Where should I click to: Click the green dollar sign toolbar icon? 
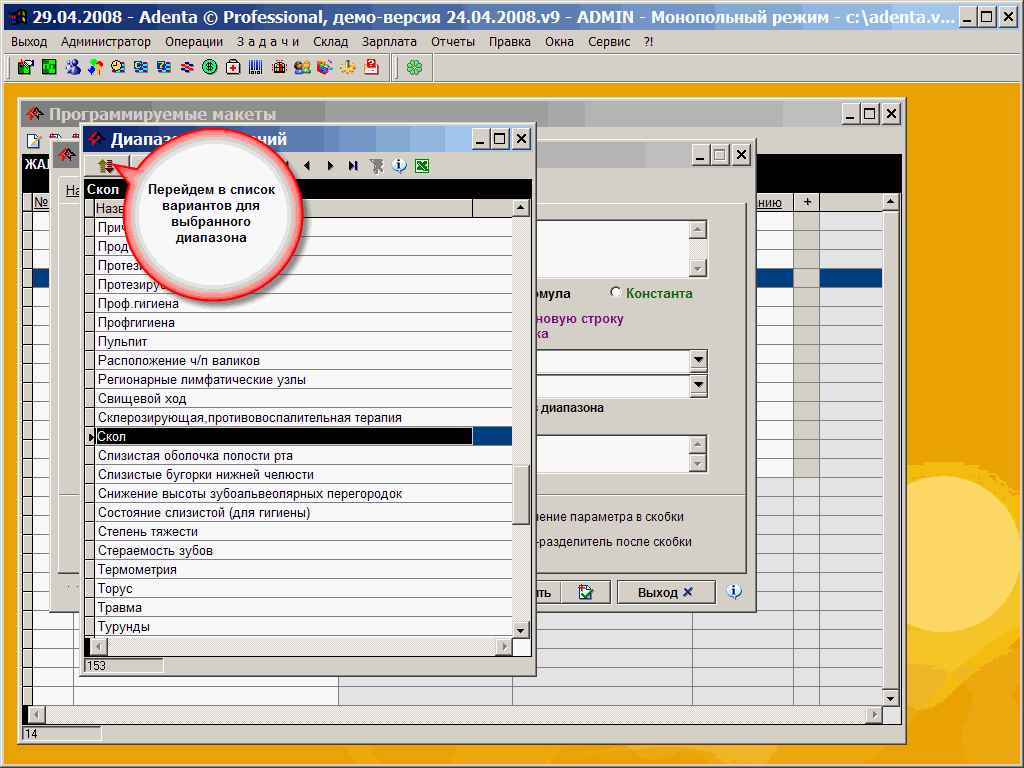pos(210,68)
